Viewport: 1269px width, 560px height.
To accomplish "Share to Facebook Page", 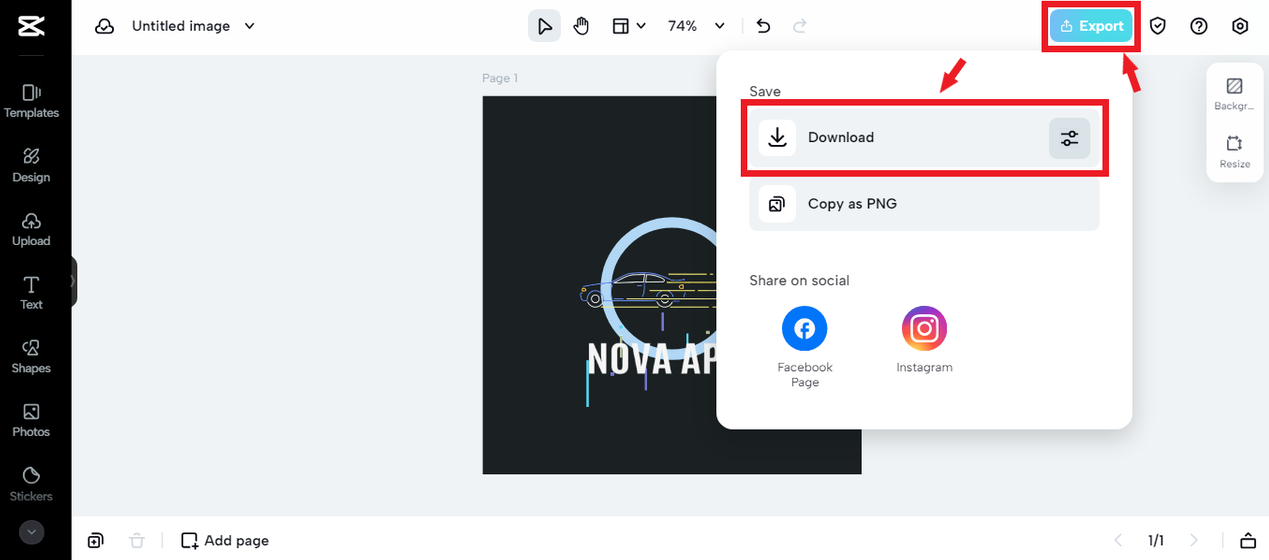I will (x=805, y=346).
